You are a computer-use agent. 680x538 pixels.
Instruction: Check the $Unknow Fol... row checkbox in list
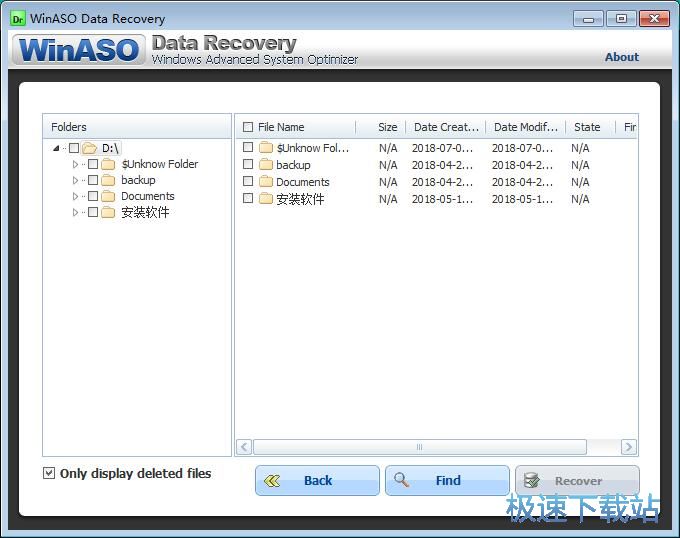click(x=248, y=147)
